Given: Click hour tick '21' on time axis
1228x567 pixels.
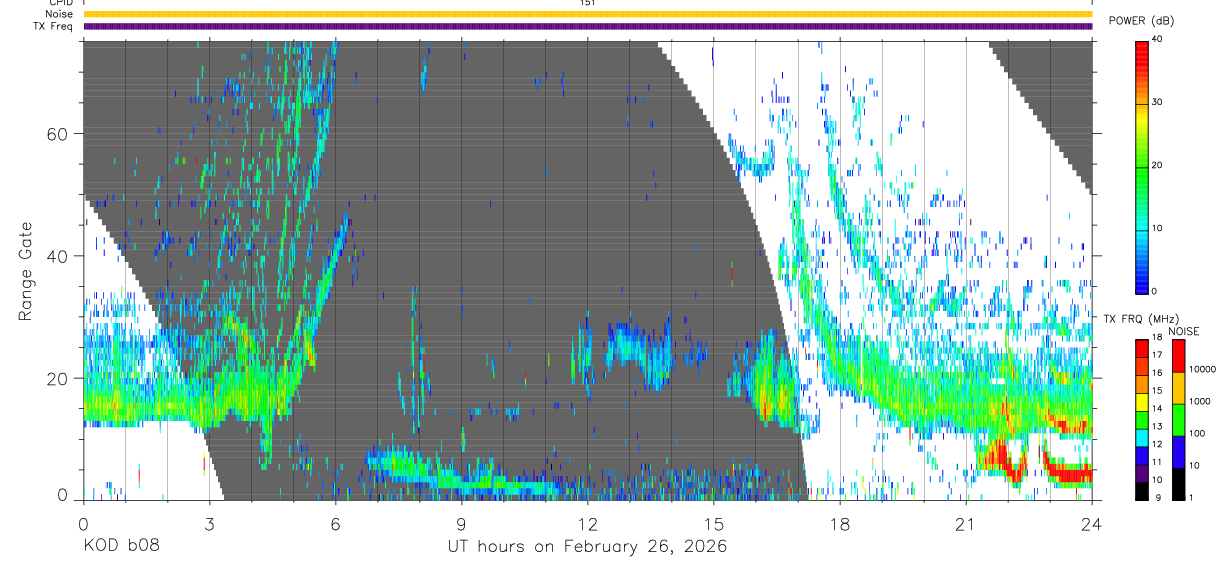Looking at the screenshot, I should coord(966,524).
